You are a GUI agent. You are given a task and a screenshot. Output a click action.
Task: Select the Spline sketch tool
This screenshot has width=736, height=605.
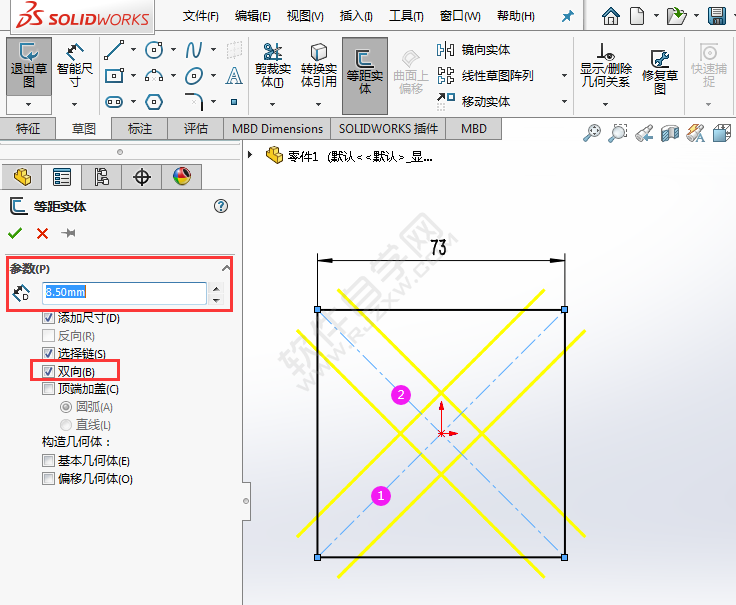click(194, 50)
